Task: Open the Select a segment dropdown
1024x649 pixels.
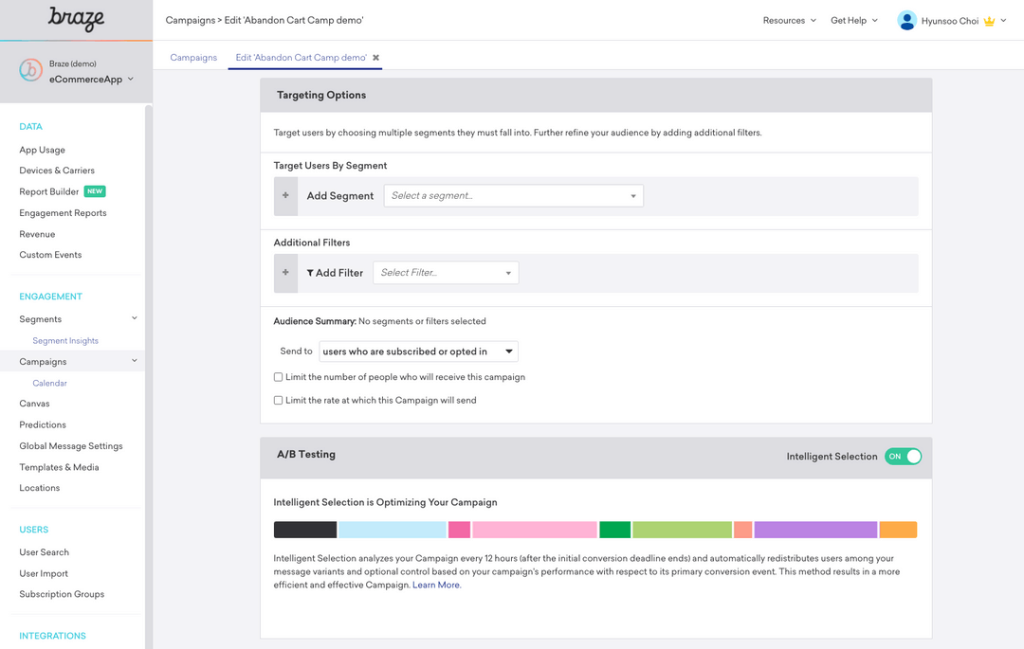Action: [x=513, y=196]
